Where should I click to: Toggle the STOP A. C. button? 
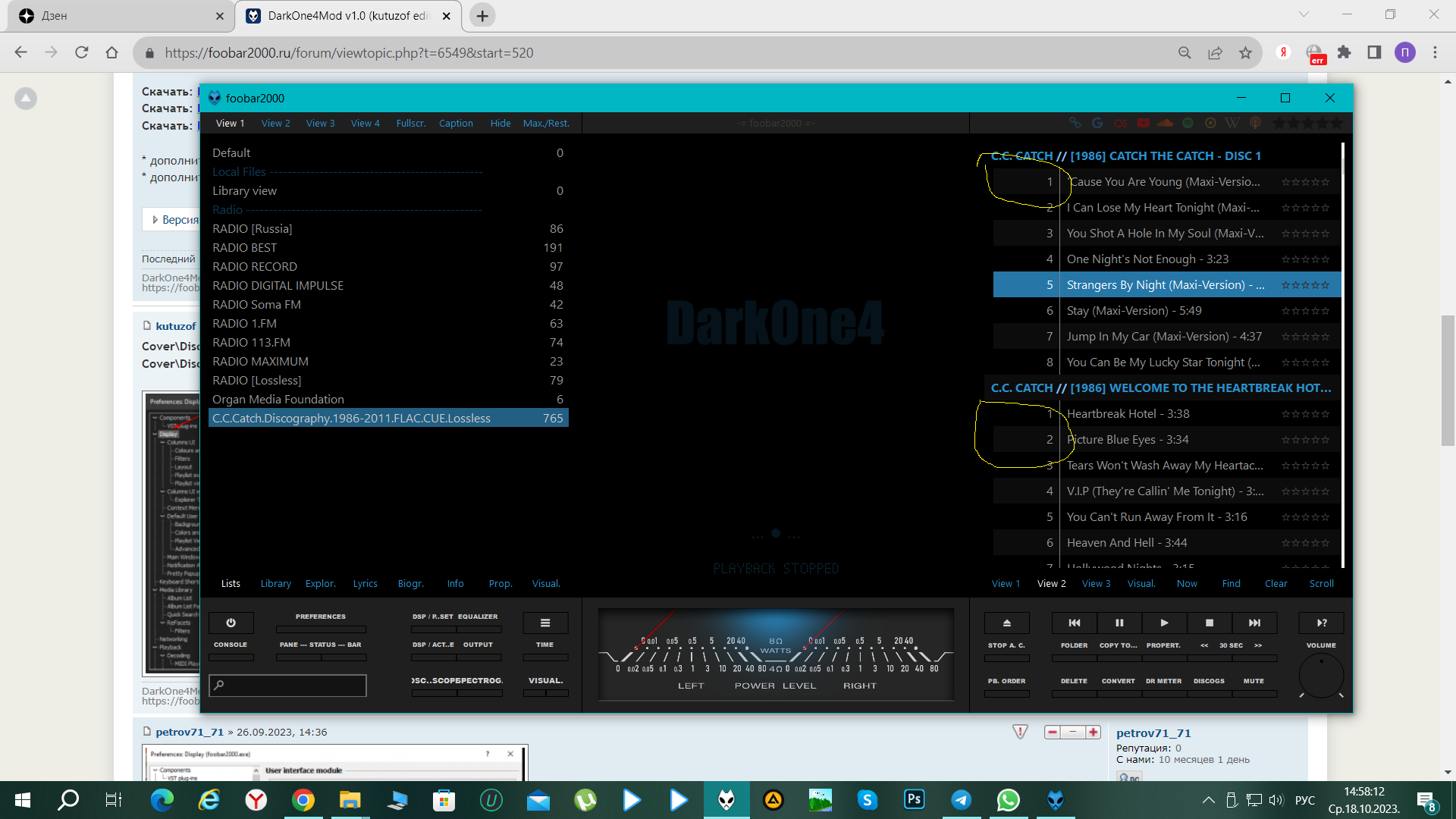[x=1006, y=645]
